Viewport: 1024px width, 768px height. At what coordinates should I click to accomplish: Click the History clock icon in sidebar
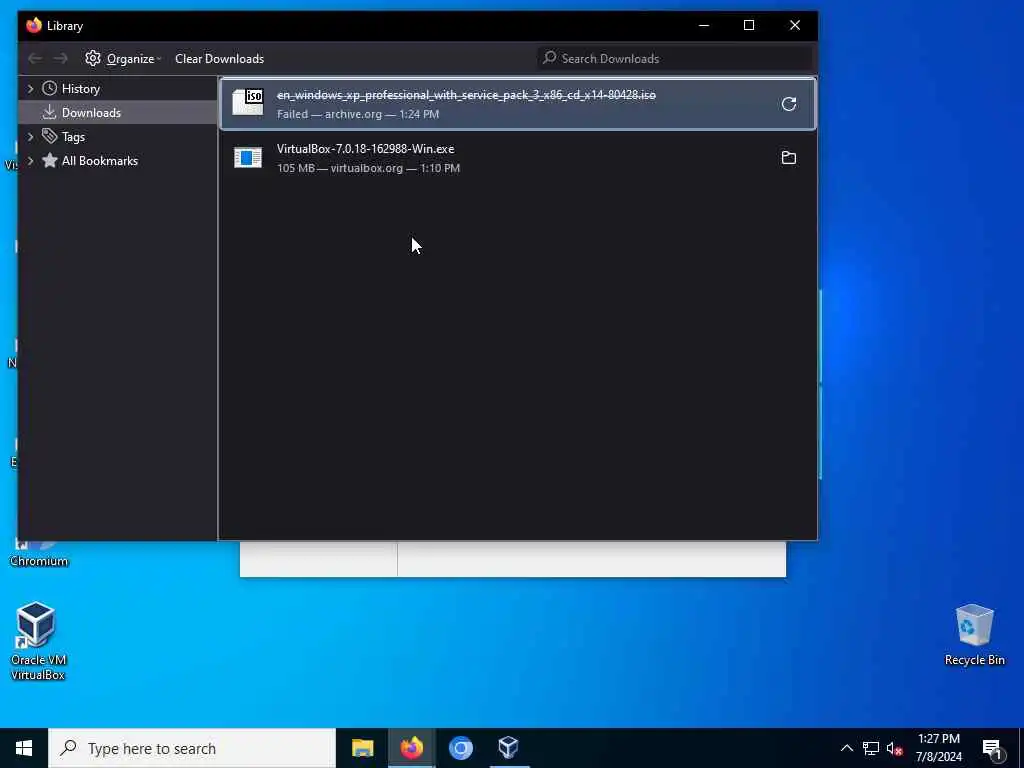click(50, 88)
